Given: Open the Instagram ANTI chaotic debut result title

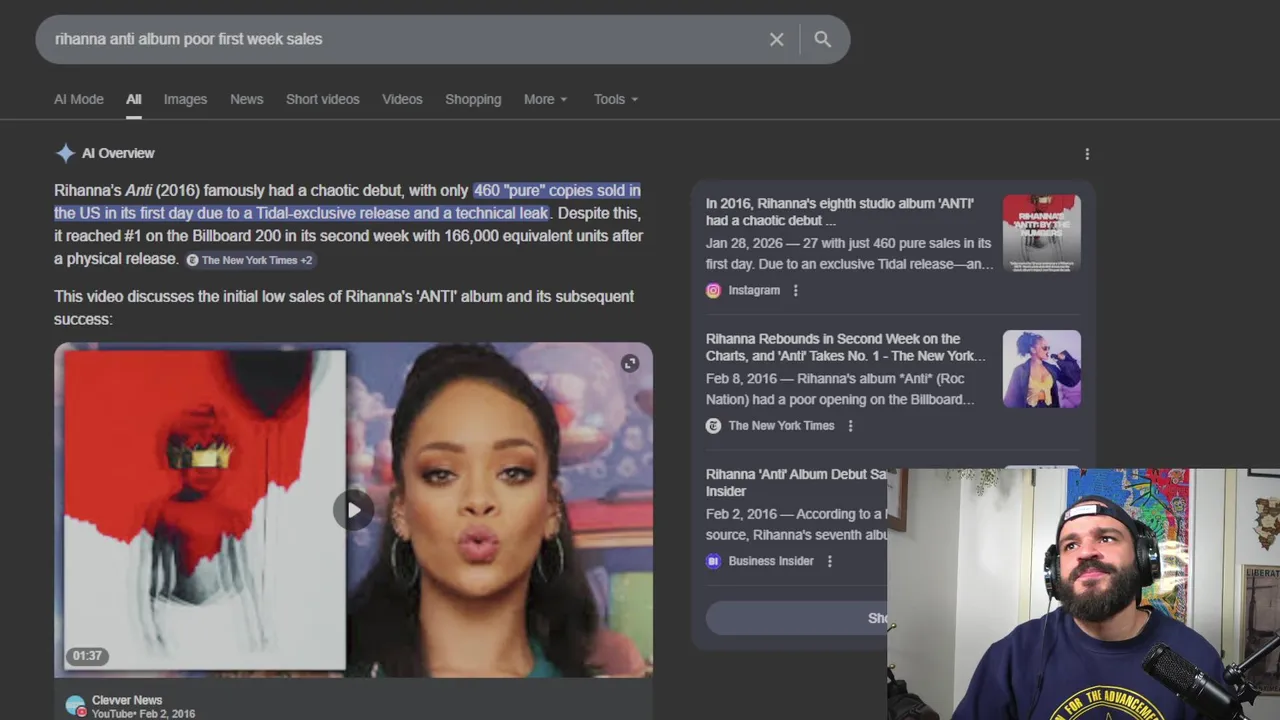Looking at the screenshot, I should (x=840, y=212).
